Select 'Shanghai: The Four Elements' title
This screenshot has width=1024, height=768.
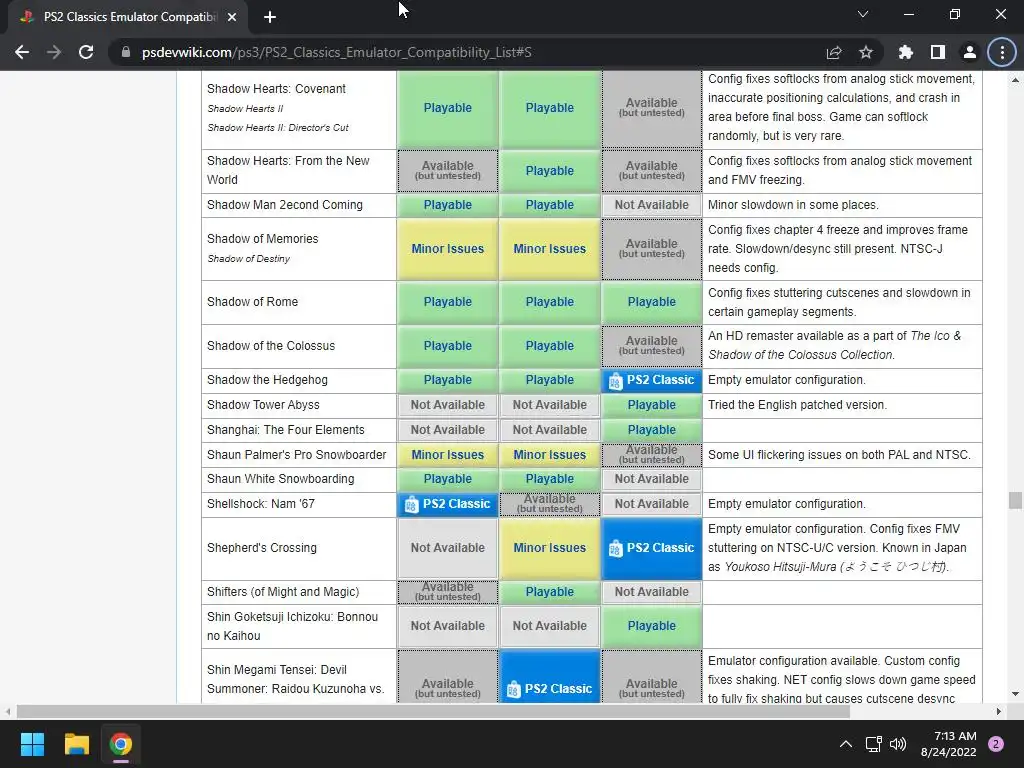285,430
